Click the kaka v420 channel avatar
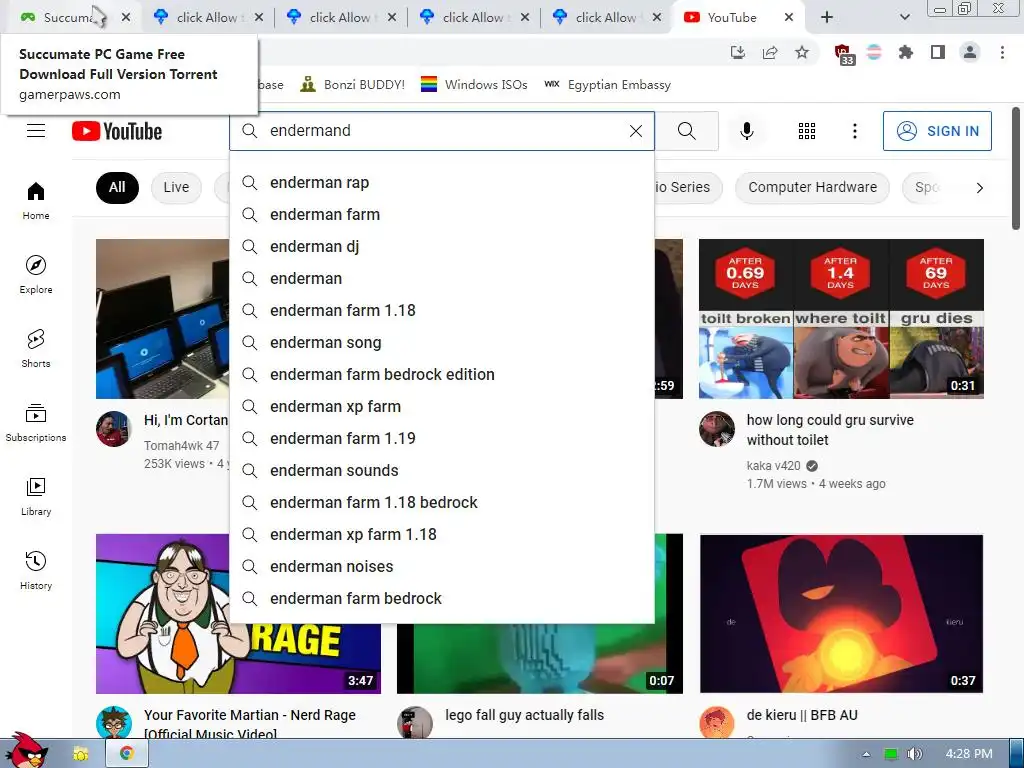The width and height of the screenshot is (1024, 768). coord(716,429)
